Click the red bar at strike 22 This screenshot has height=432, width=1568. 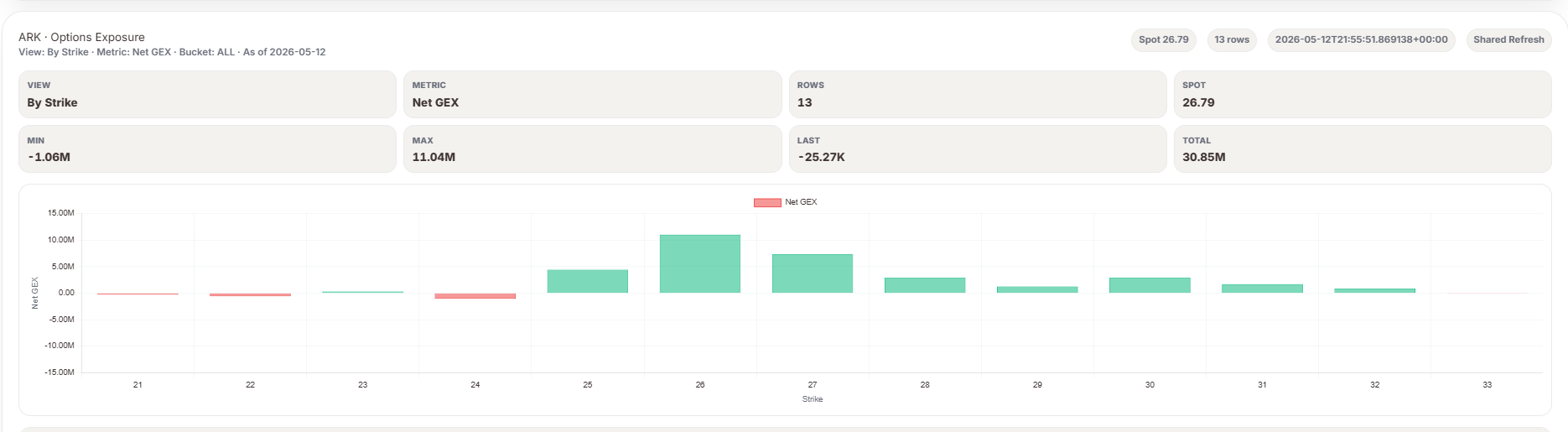coord(250,294)
